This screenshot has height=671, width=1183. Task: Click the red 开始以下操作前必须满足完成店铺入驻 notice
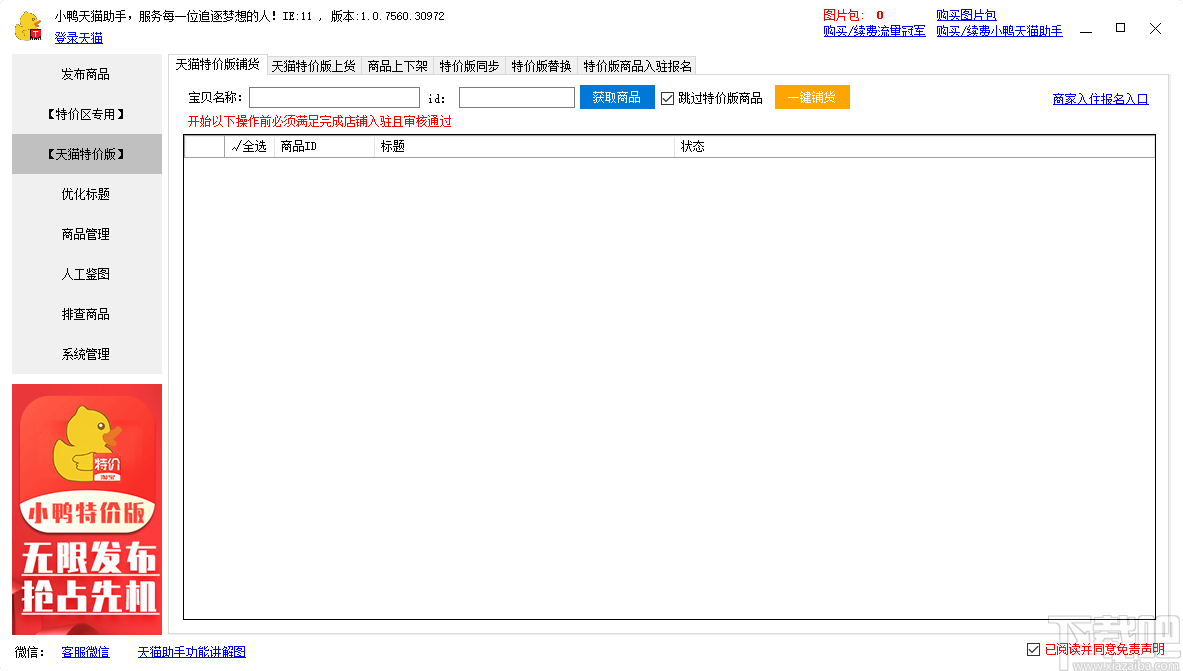[x=319, y=122]
